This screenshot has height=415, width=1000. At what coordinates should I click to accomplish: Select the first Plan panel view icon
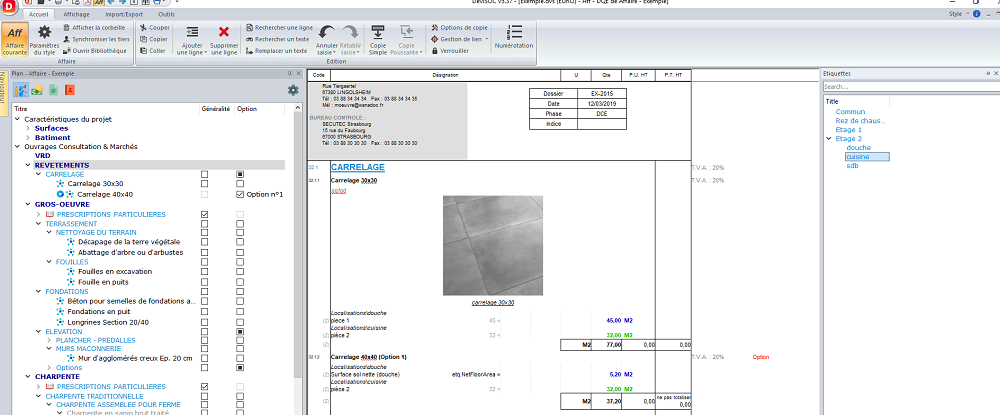[20, 90]
